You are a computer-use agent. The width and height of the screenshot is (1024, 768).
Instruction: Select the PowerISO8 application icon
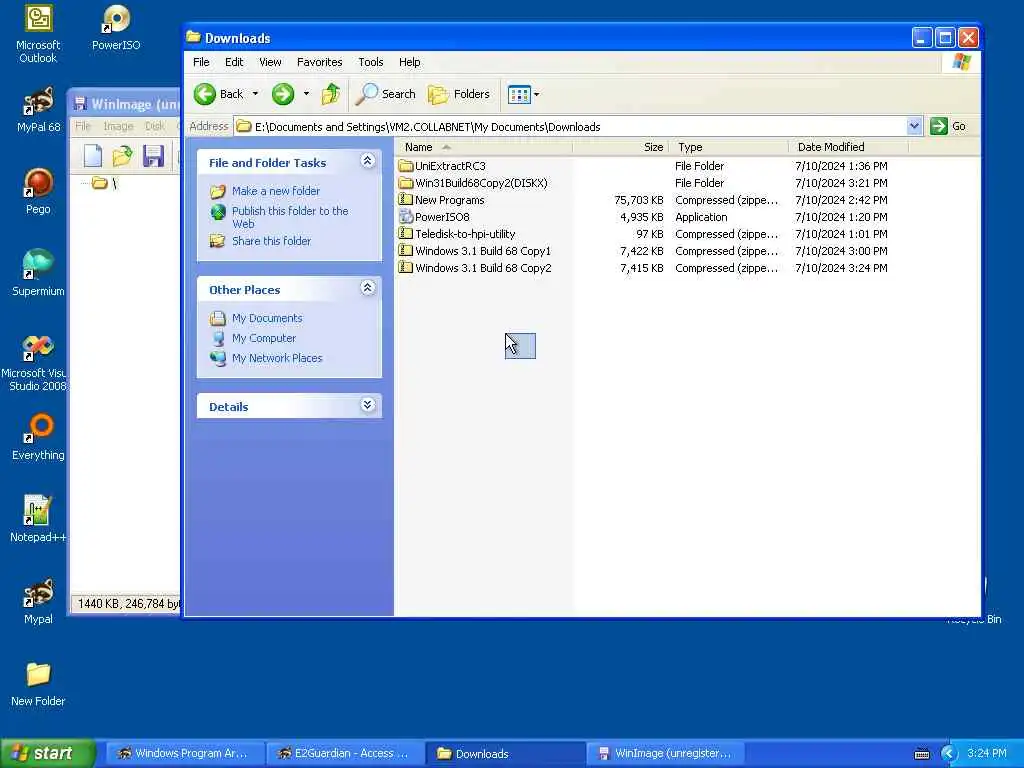[406, 216]
